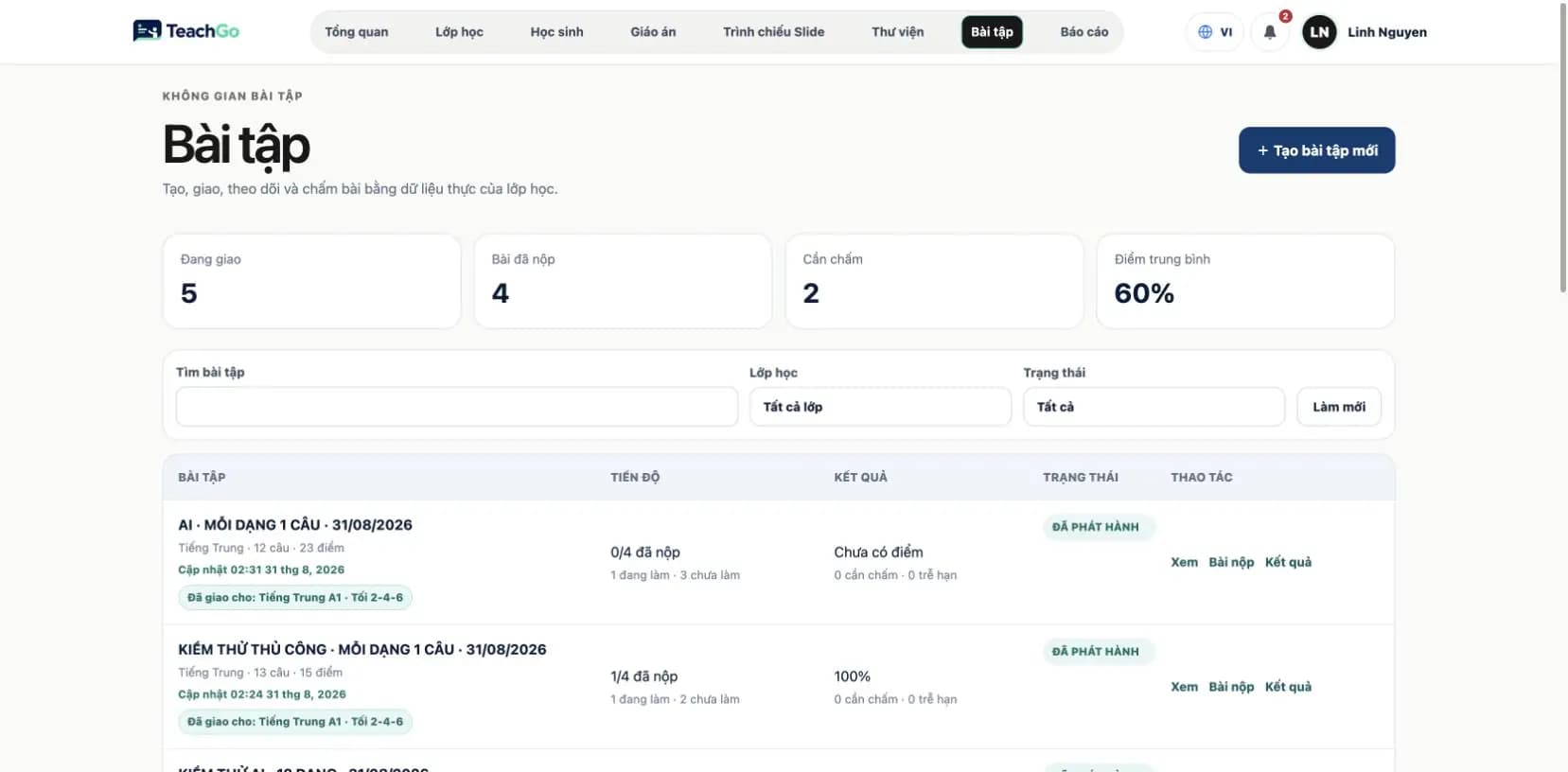Click the Làm mới button
This screenshot has width=1568, height=772.
coord(1339,407)
